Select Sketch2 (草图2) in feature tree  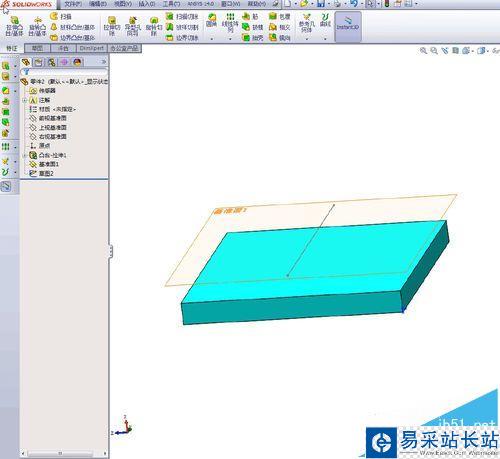[x=41, y=174]
